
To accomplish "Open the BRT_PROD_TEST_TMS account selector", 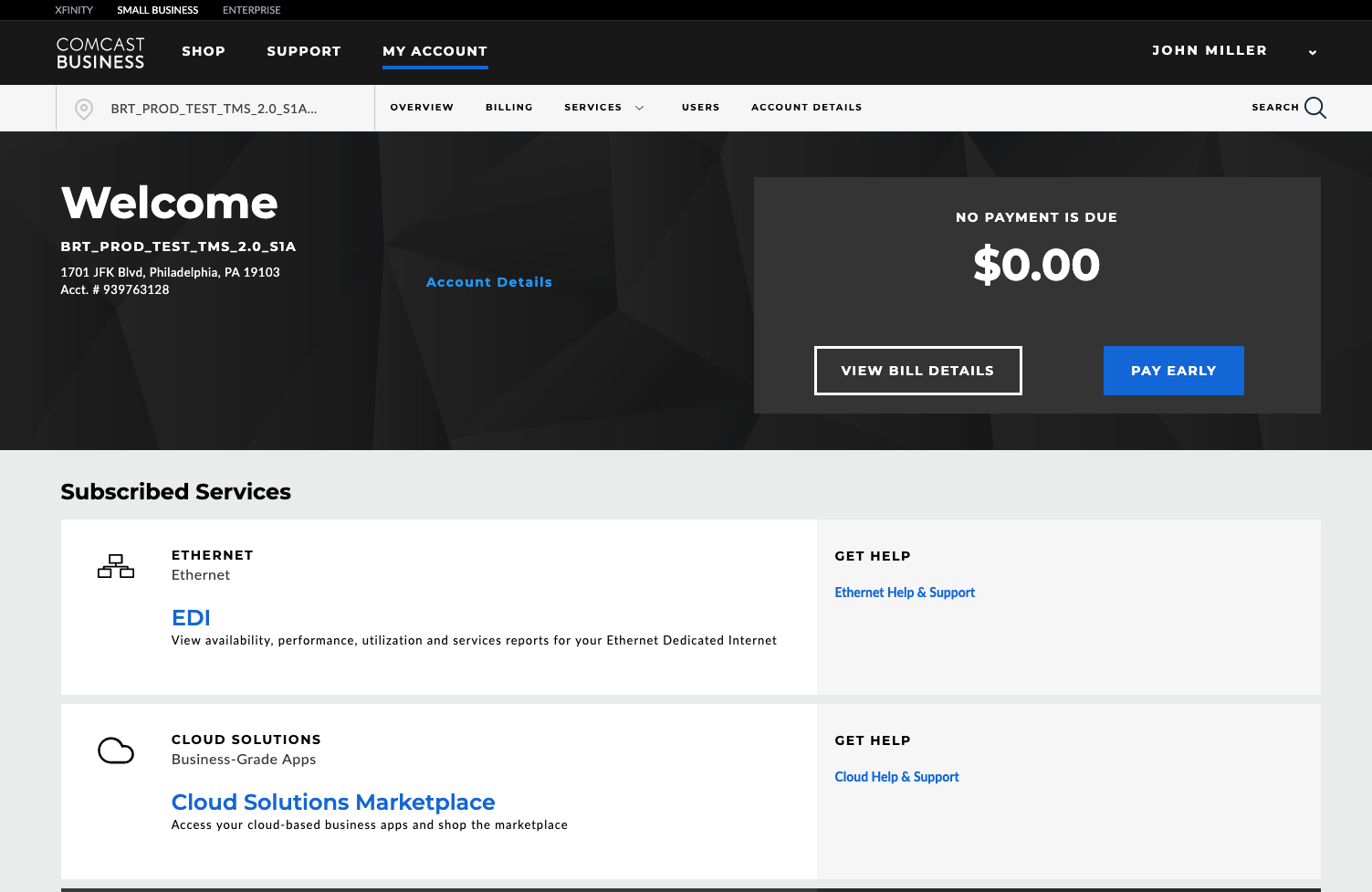I will 215,109.
